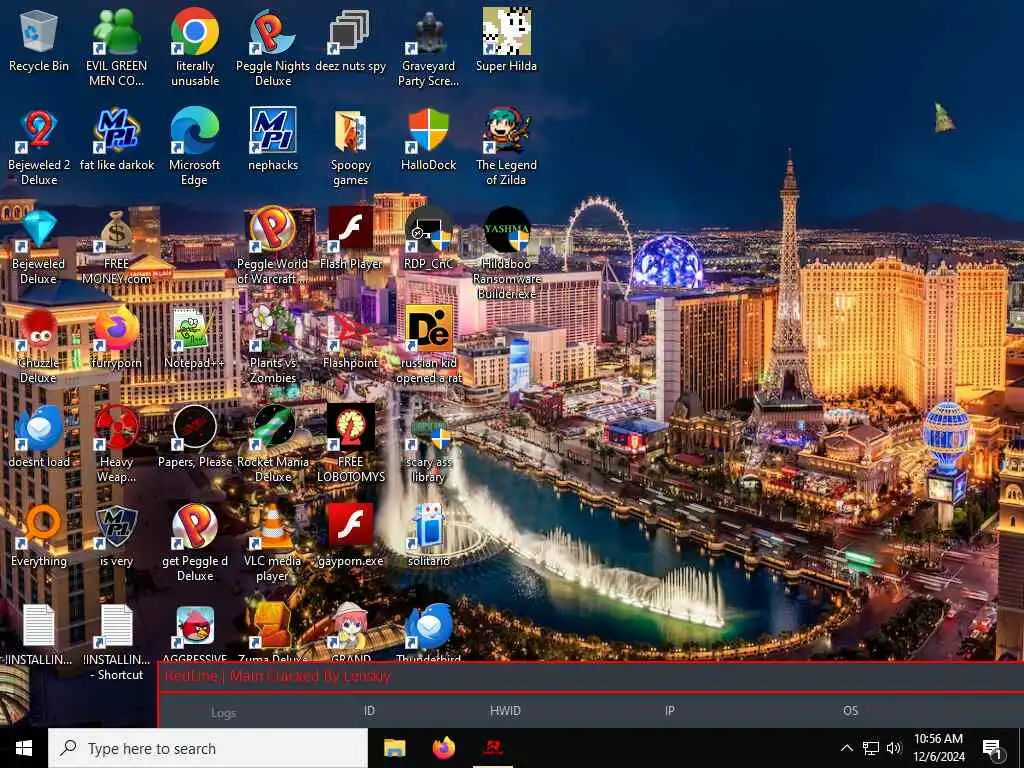The width and height of the screenshot is (1024, 768).
Task: Open the Windows Start menu
Action: [x=24, y=748]
